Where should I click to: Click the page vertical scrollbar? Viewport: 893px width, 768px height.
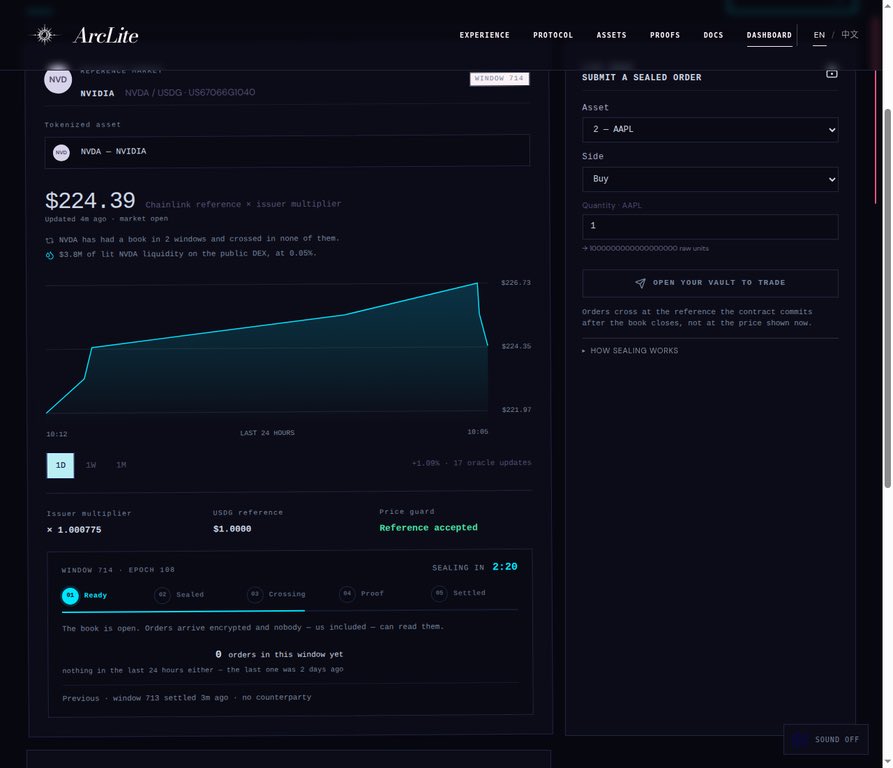(x=887, y=298)
